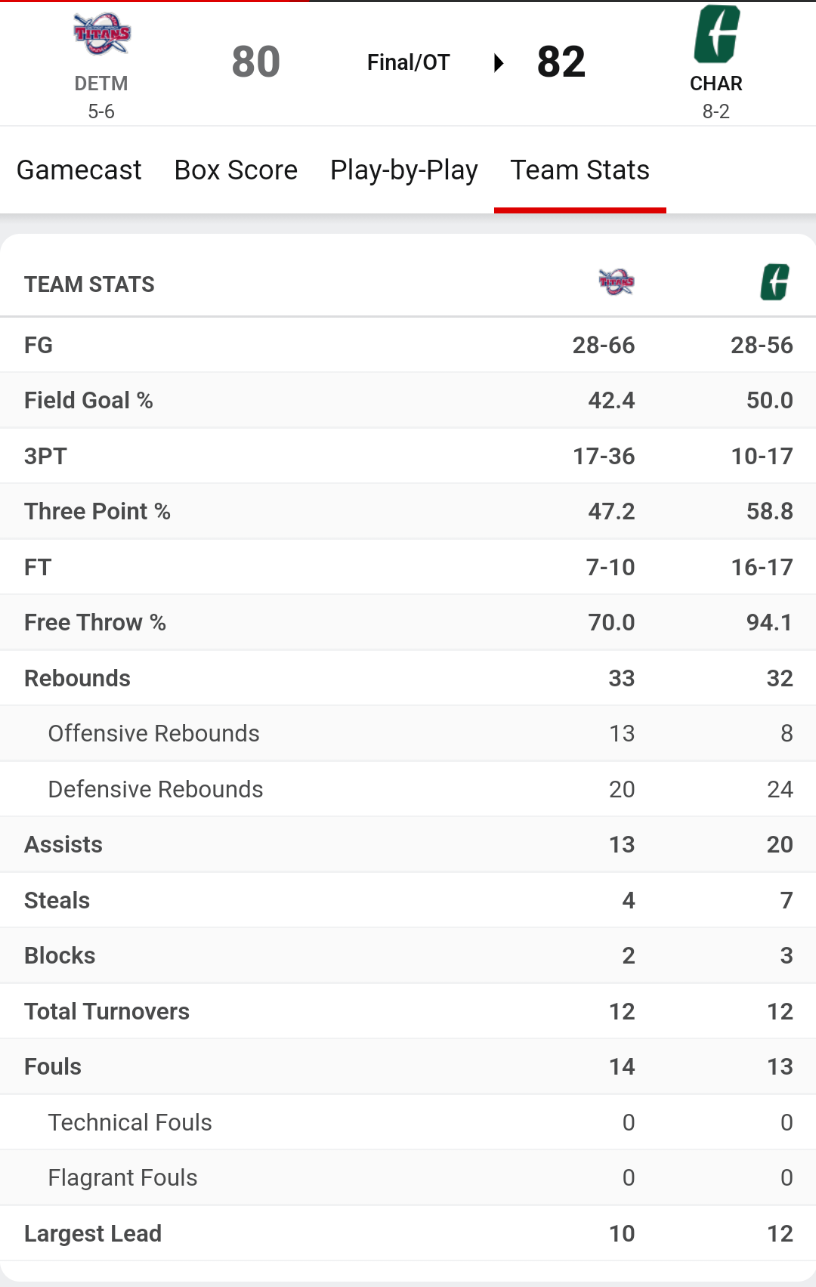Image resolution: width=816 pixels, height=1287 pixels.
Task: Click the Total Turnovers row label
Action: pyautogui.click(x=106, y=1011)
